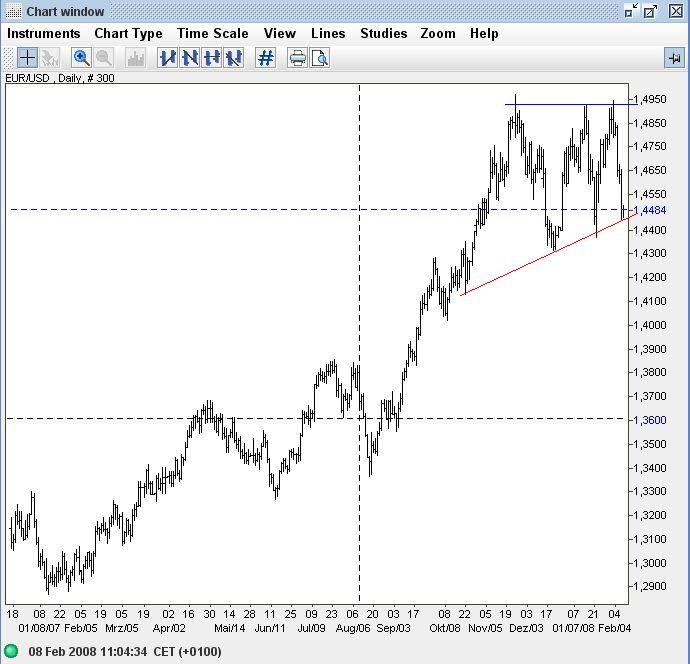Click the green connection status indicator

pos(11,651)
